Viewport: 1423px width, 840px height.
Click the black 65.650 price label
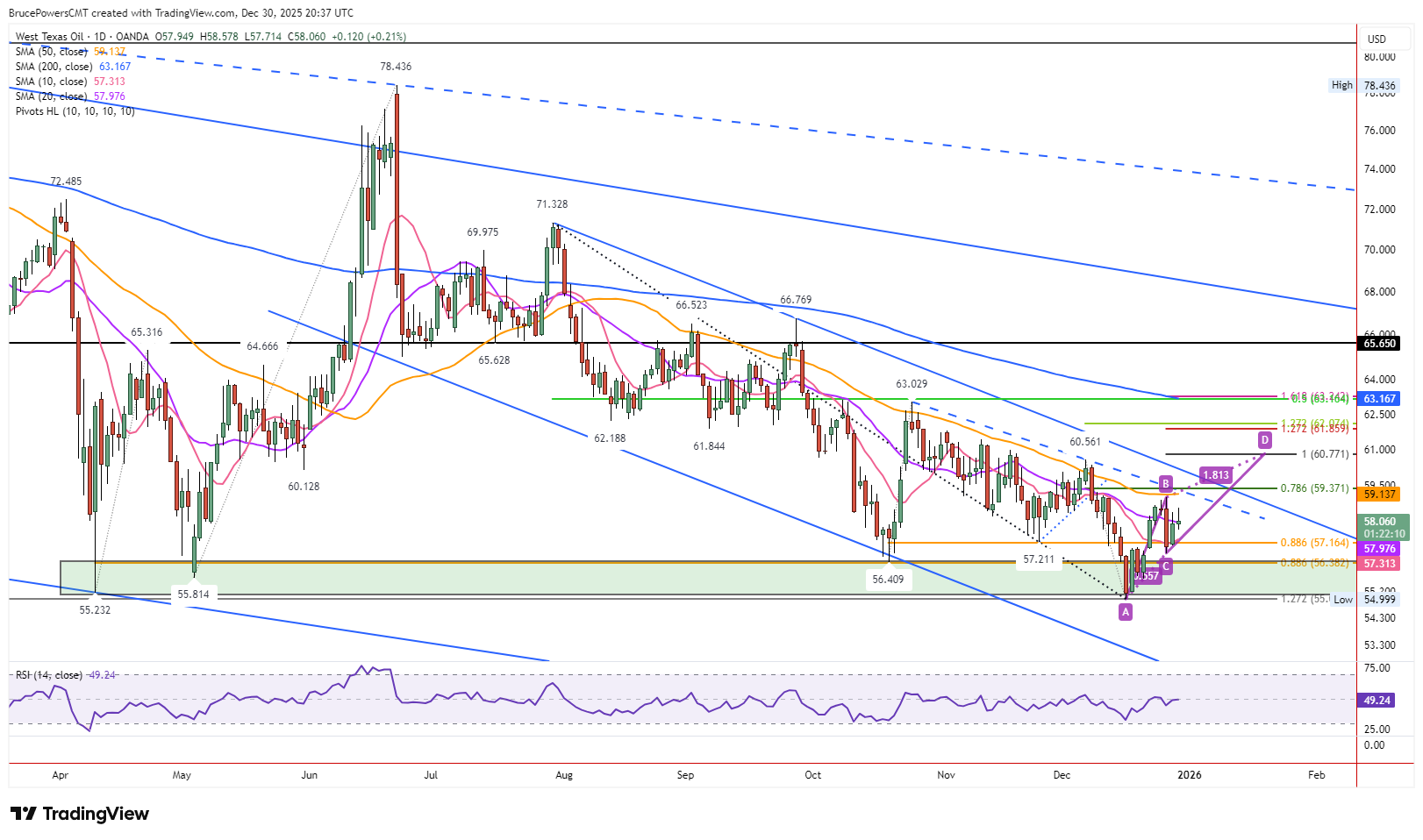(1380, 344)
